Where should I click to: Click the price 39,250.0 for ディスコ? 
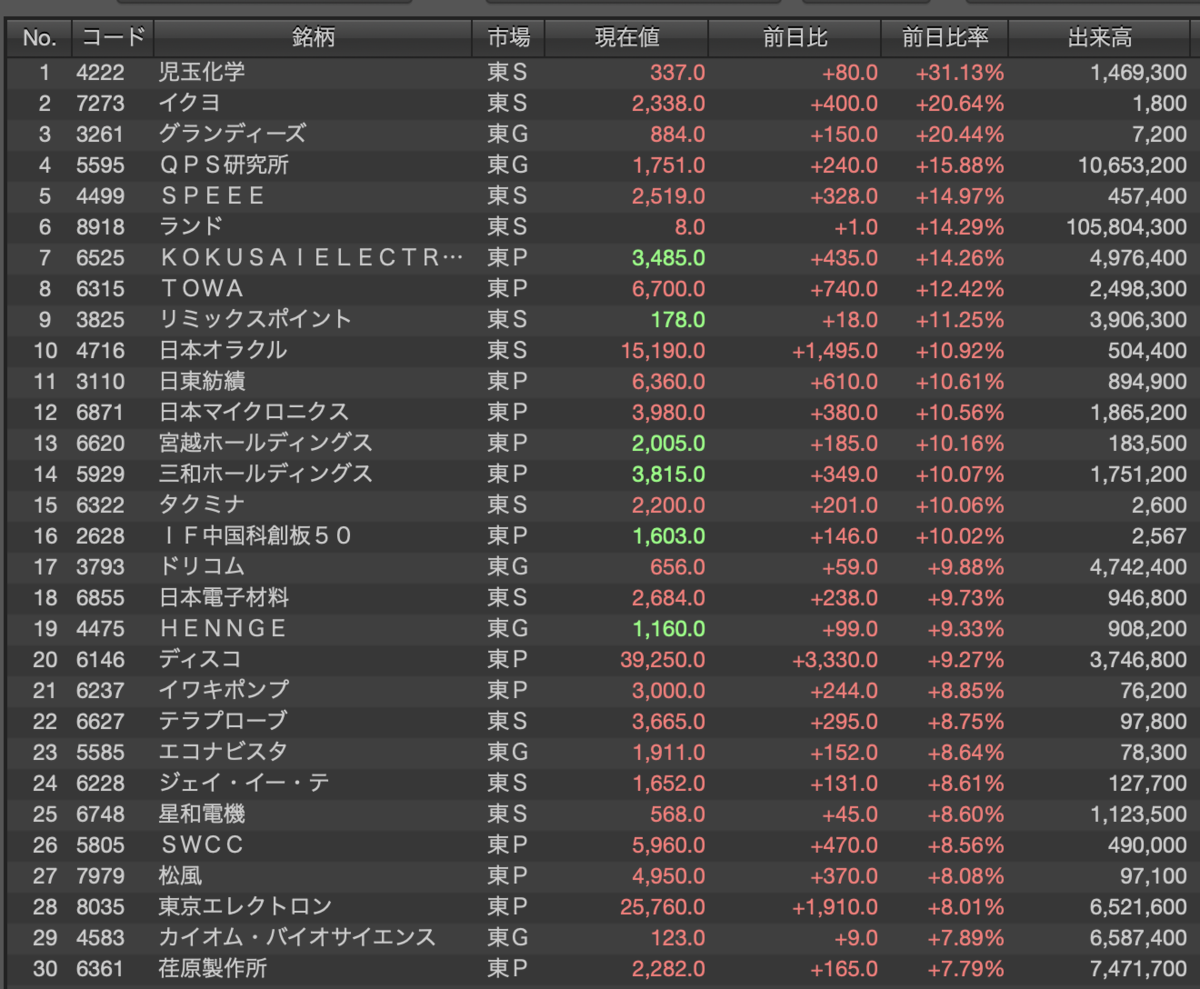[x=662, y=660]
